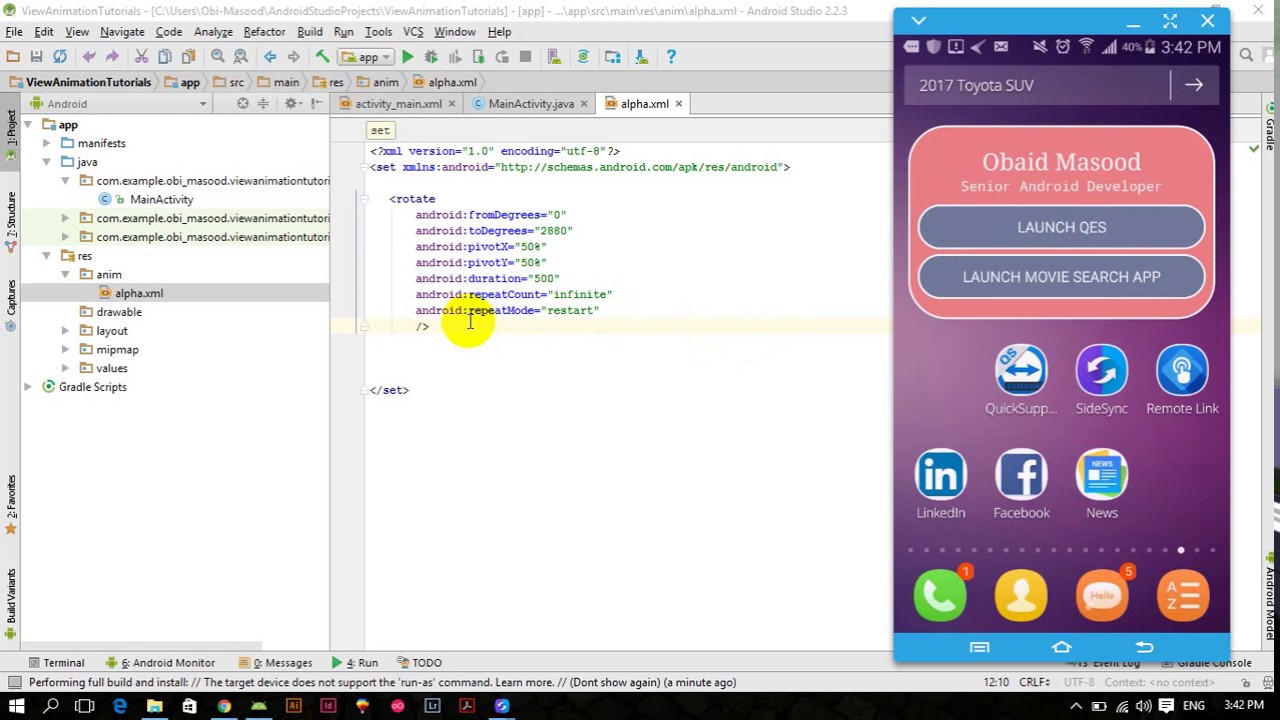Collapse the res folder node
Viewport: 1280px width, 720px height.
[46, 256]
